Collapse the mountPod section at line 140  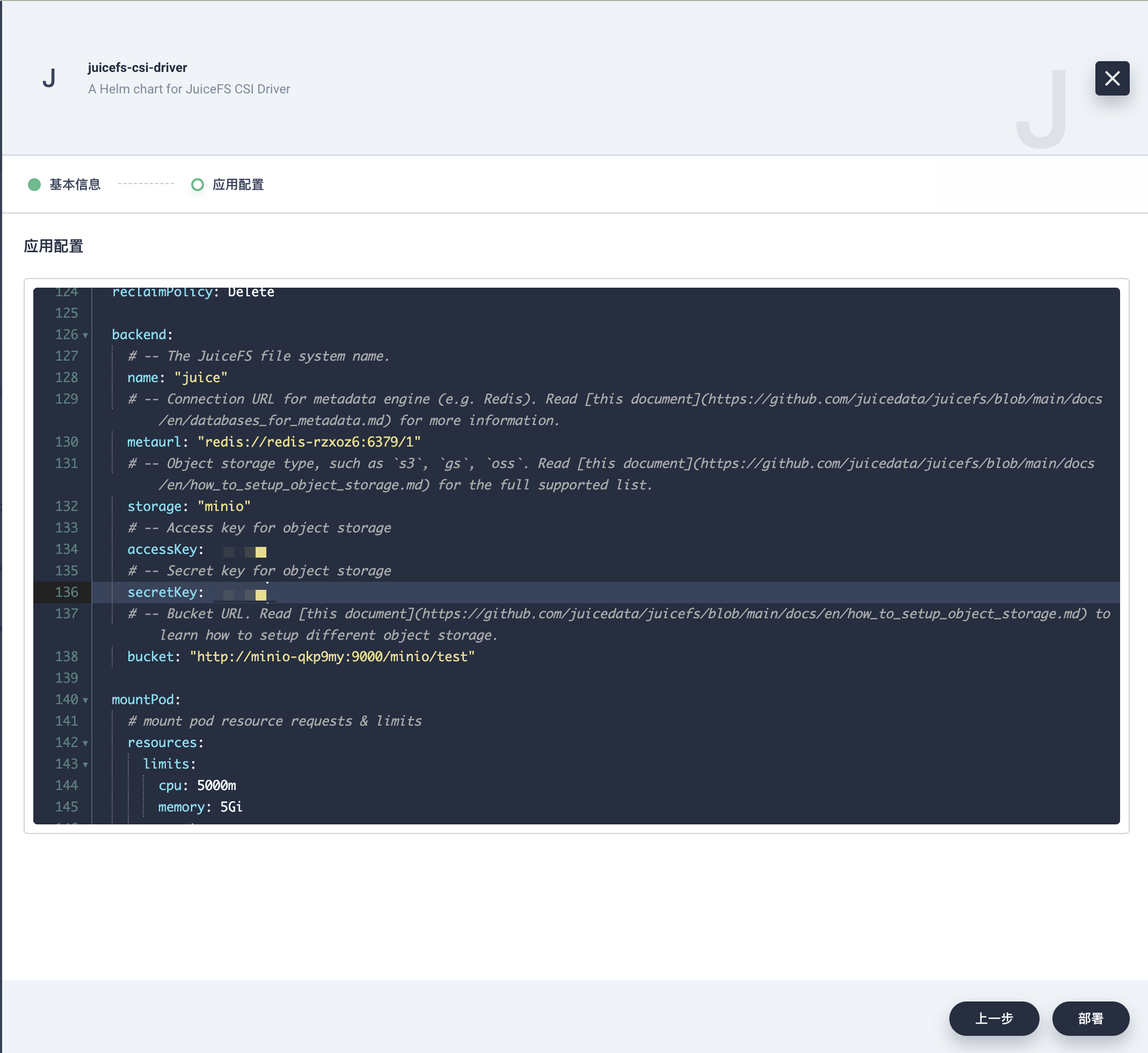pyautogui.click(x=85, y=700)
